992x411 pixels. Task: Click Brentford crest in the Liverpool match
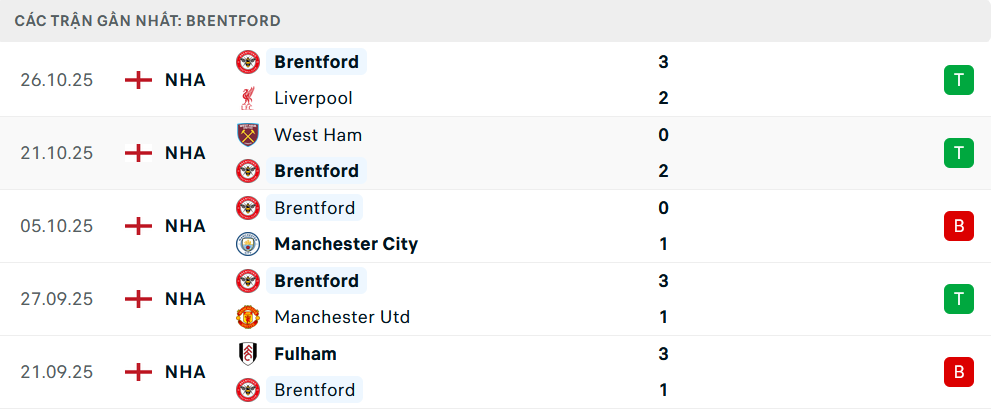pyautogui.click(x=247, y=62)
